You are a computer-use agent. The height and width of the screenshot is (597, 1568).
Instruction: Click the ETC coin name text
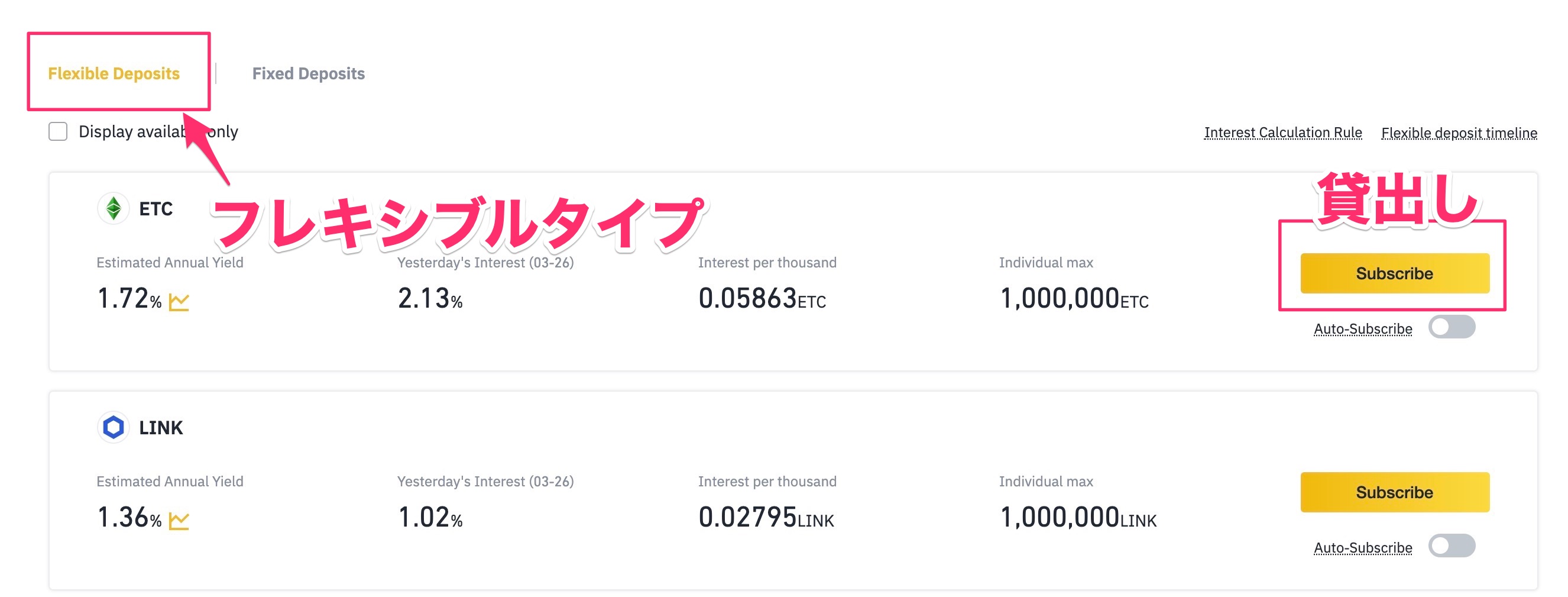156,209
